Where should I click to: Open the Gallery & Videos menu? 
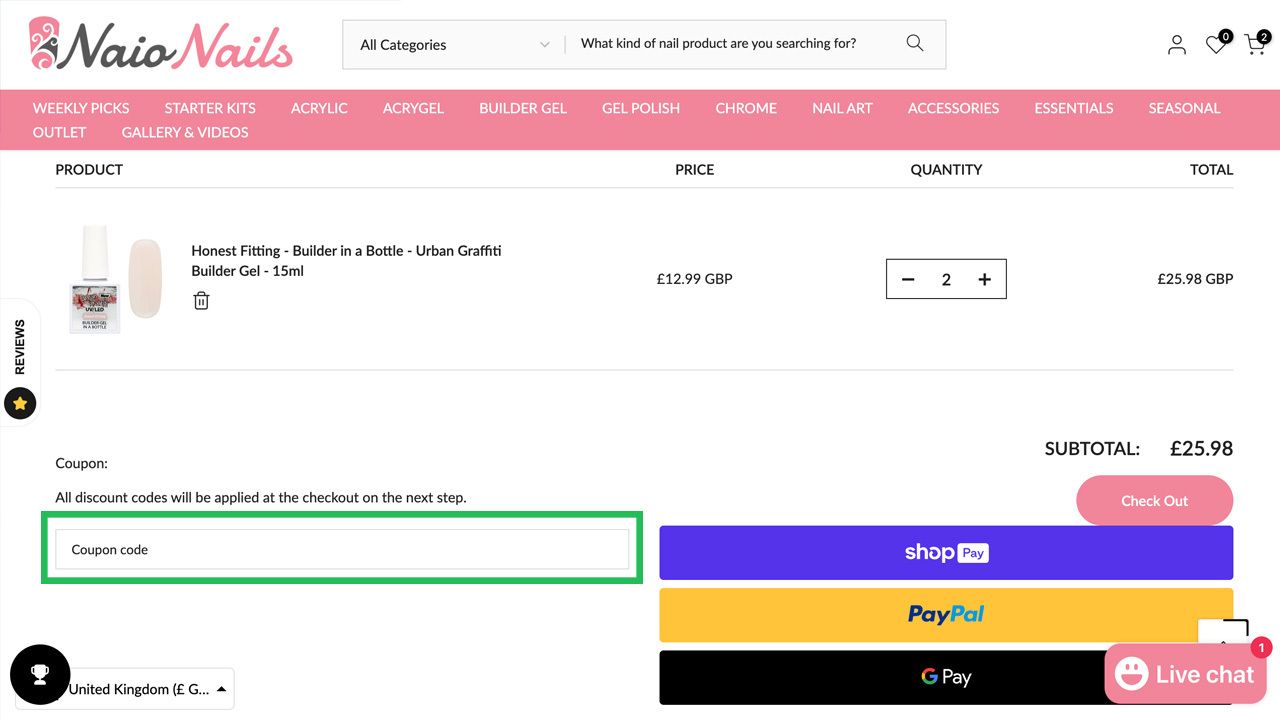[185, 132]
